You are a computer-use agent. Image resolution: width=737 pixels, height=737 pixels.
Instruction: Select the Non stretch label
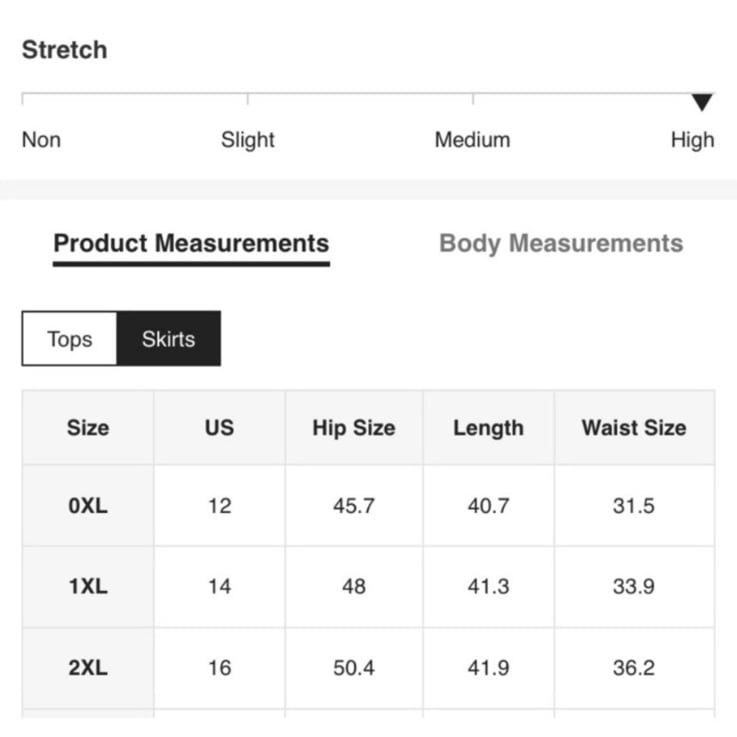tap(41, 140)
